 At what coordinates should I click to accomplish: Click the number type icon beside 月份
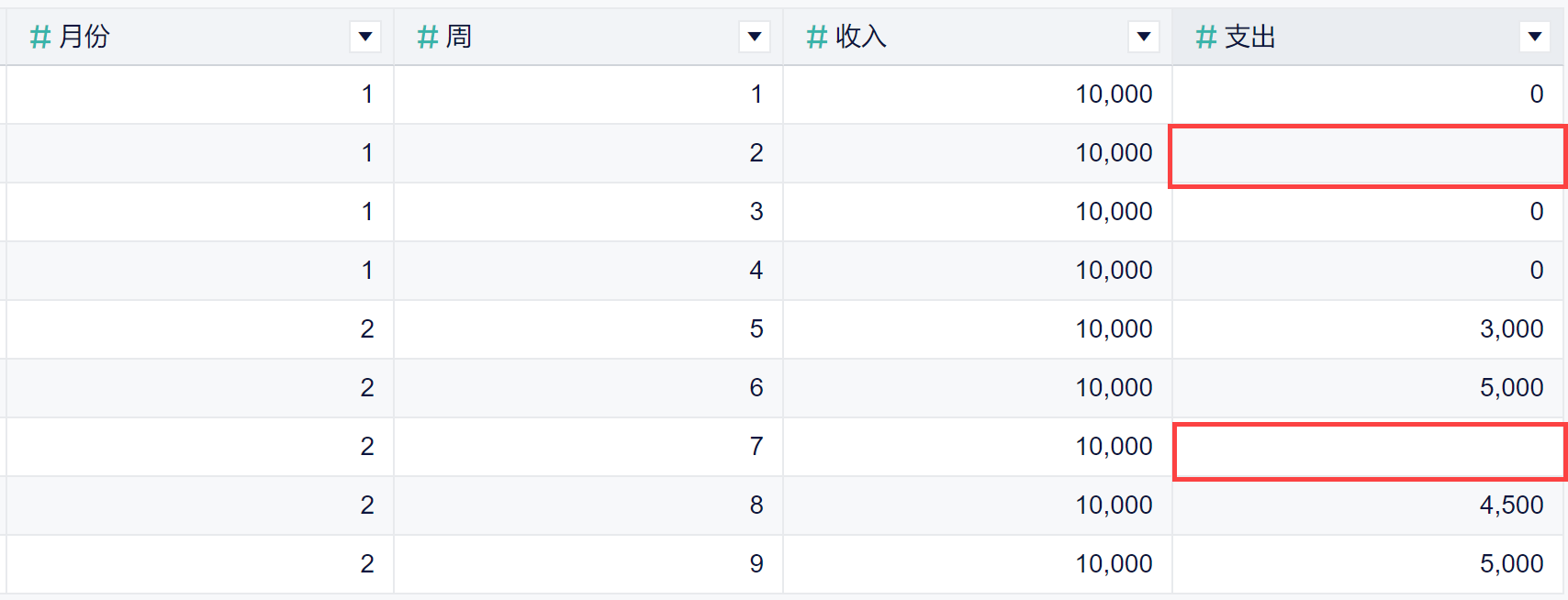[39, 37]
